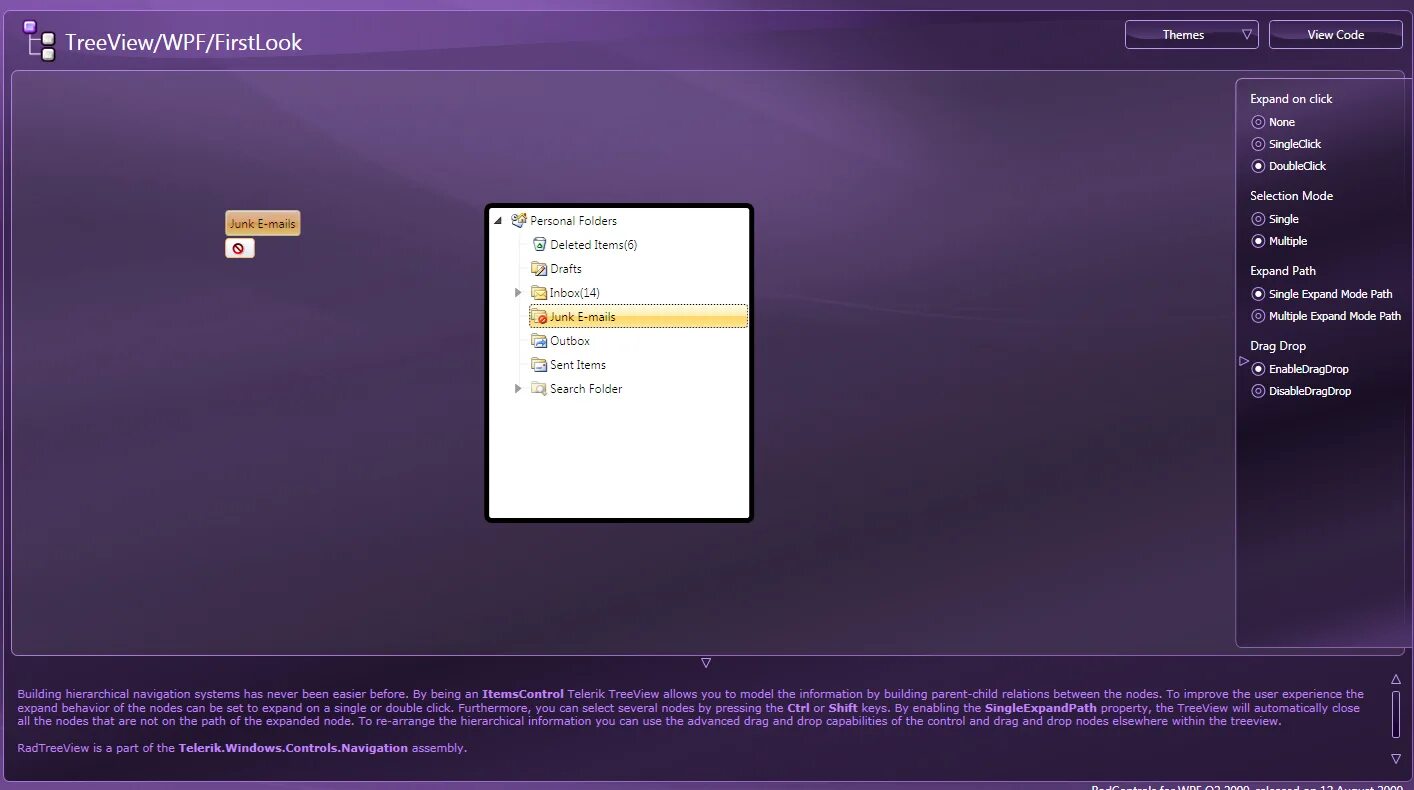Toggle the description panel arrow below the demo
The height and width of the screenshot is (790, 1414).
tap(706, 663)
